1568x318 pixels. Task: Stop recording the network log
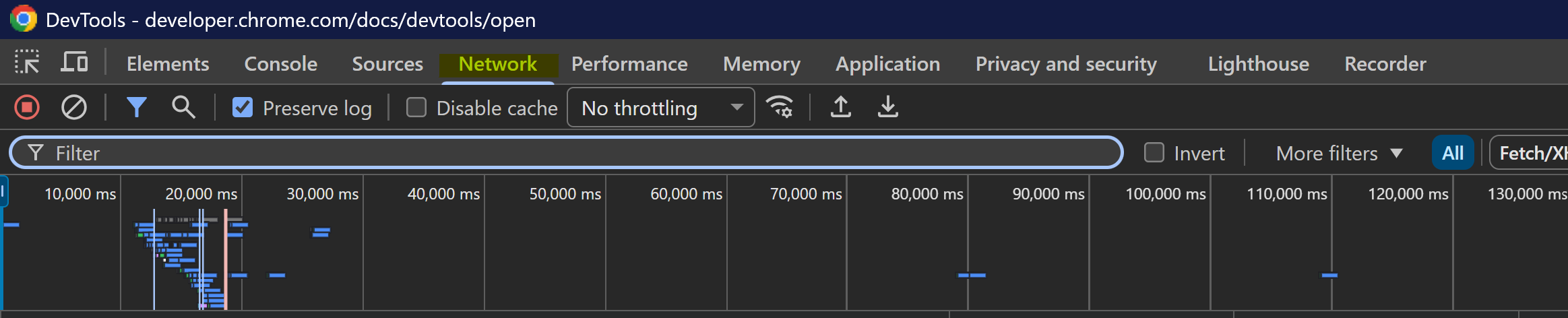point(27,107)
